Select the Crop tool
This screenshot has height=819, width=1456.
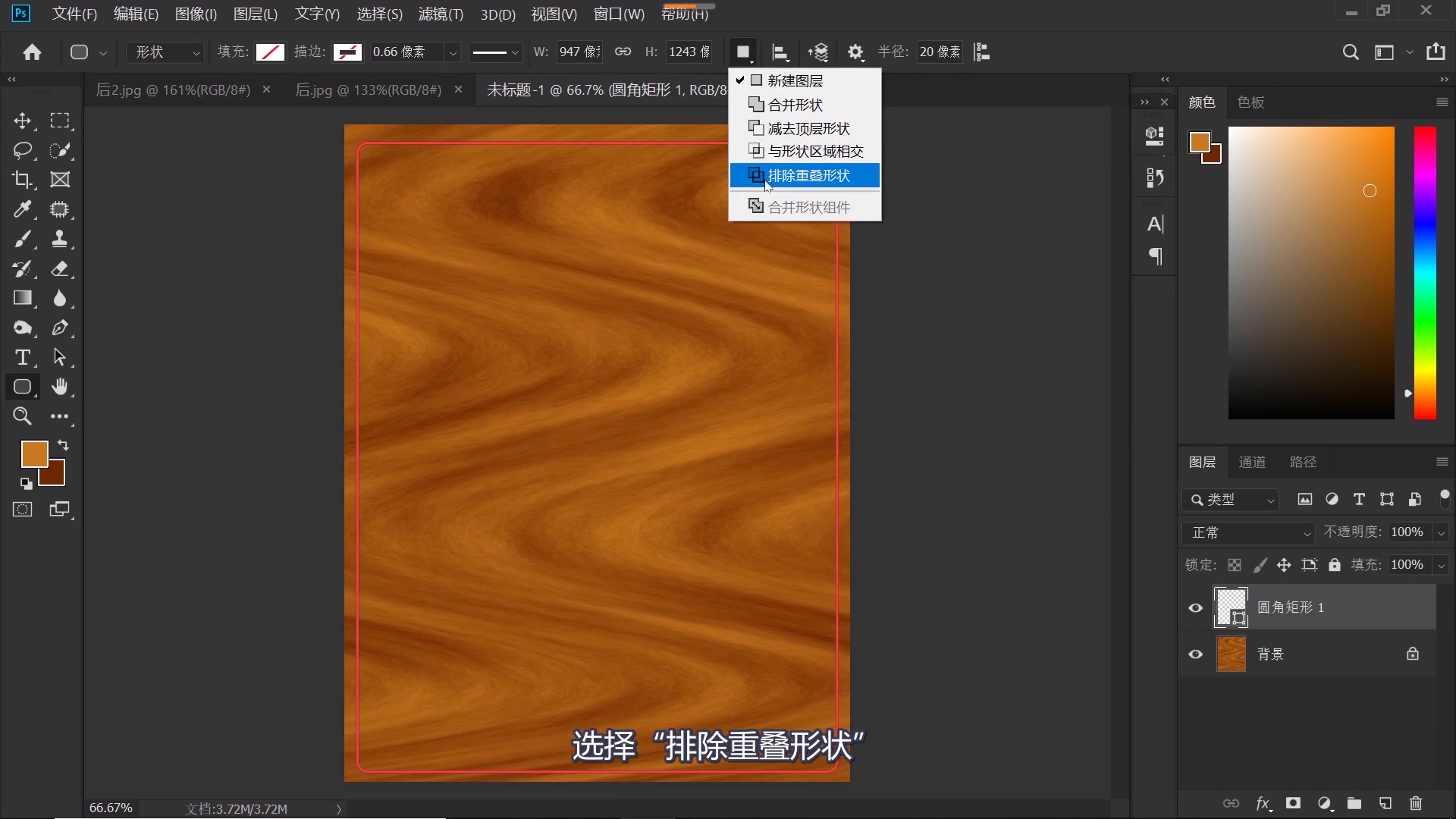click(22, 180)
